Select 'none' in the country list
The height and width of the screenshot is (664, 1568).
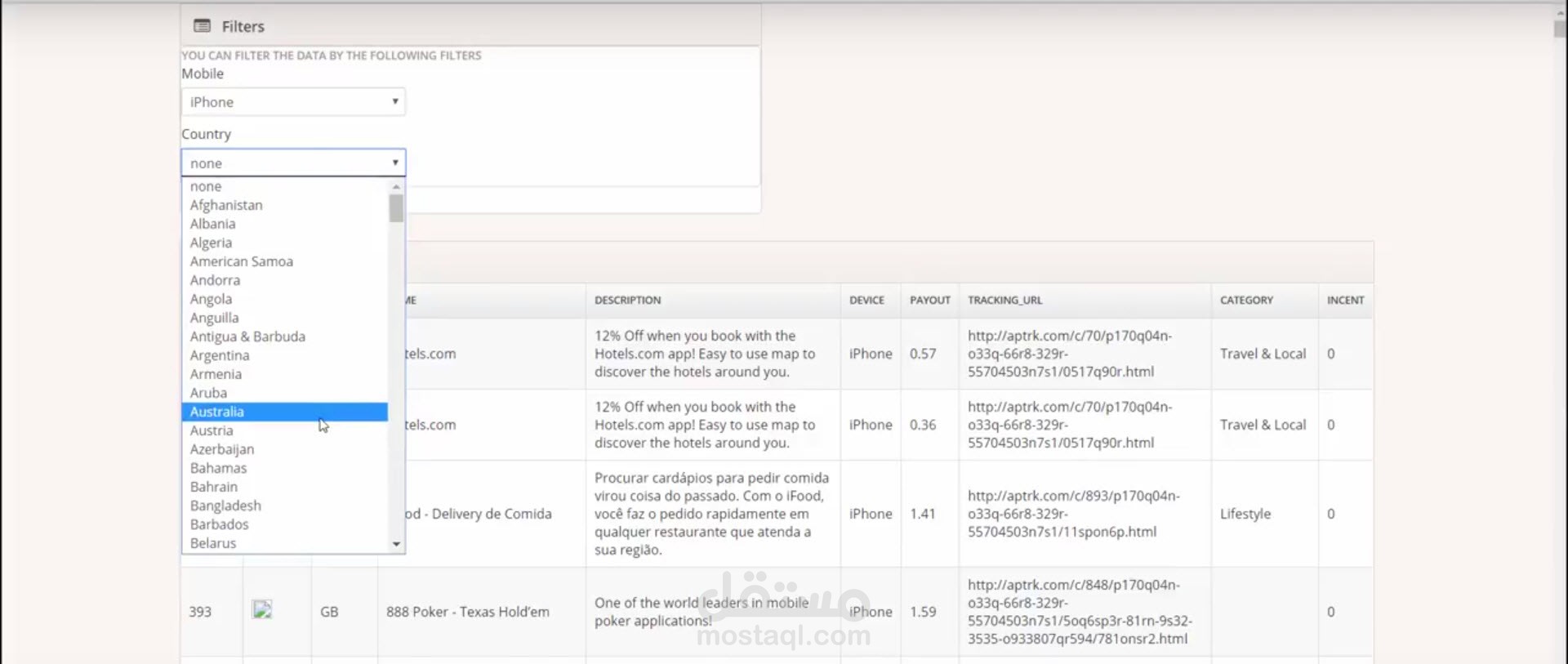pos(284,186)
